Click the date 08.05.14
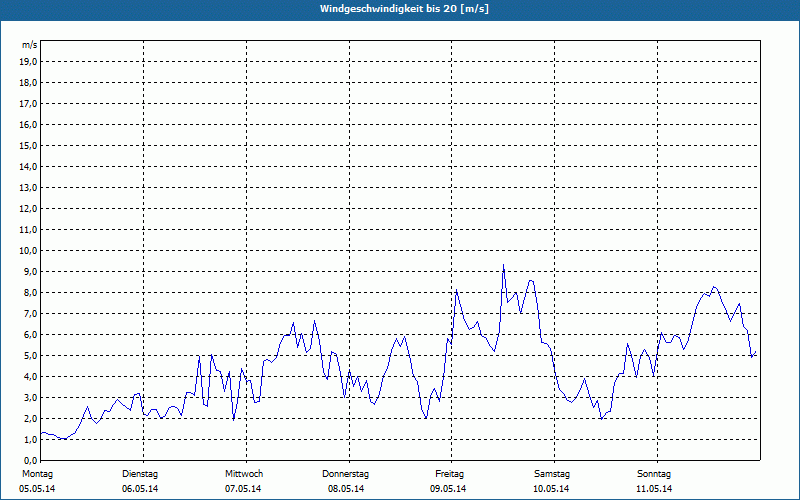The height and width of the screenshot is (500, 800). [346, 489]
